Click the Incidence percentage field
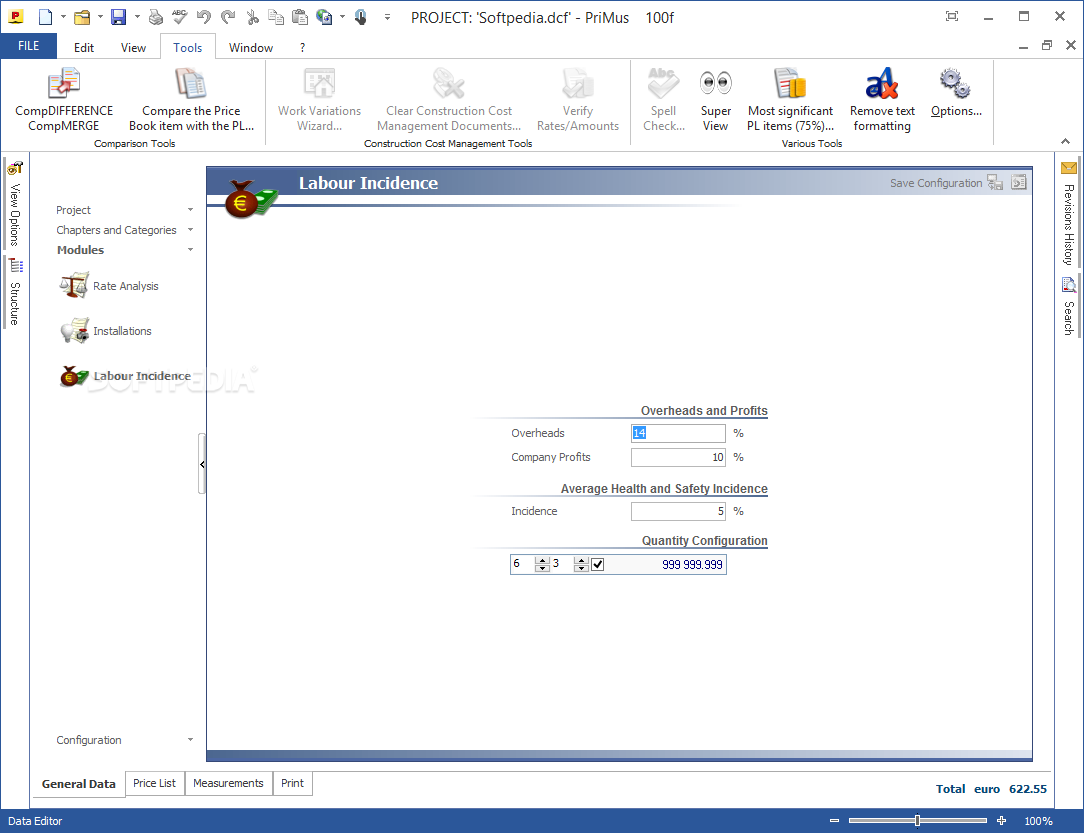 (x=678, y=512)
